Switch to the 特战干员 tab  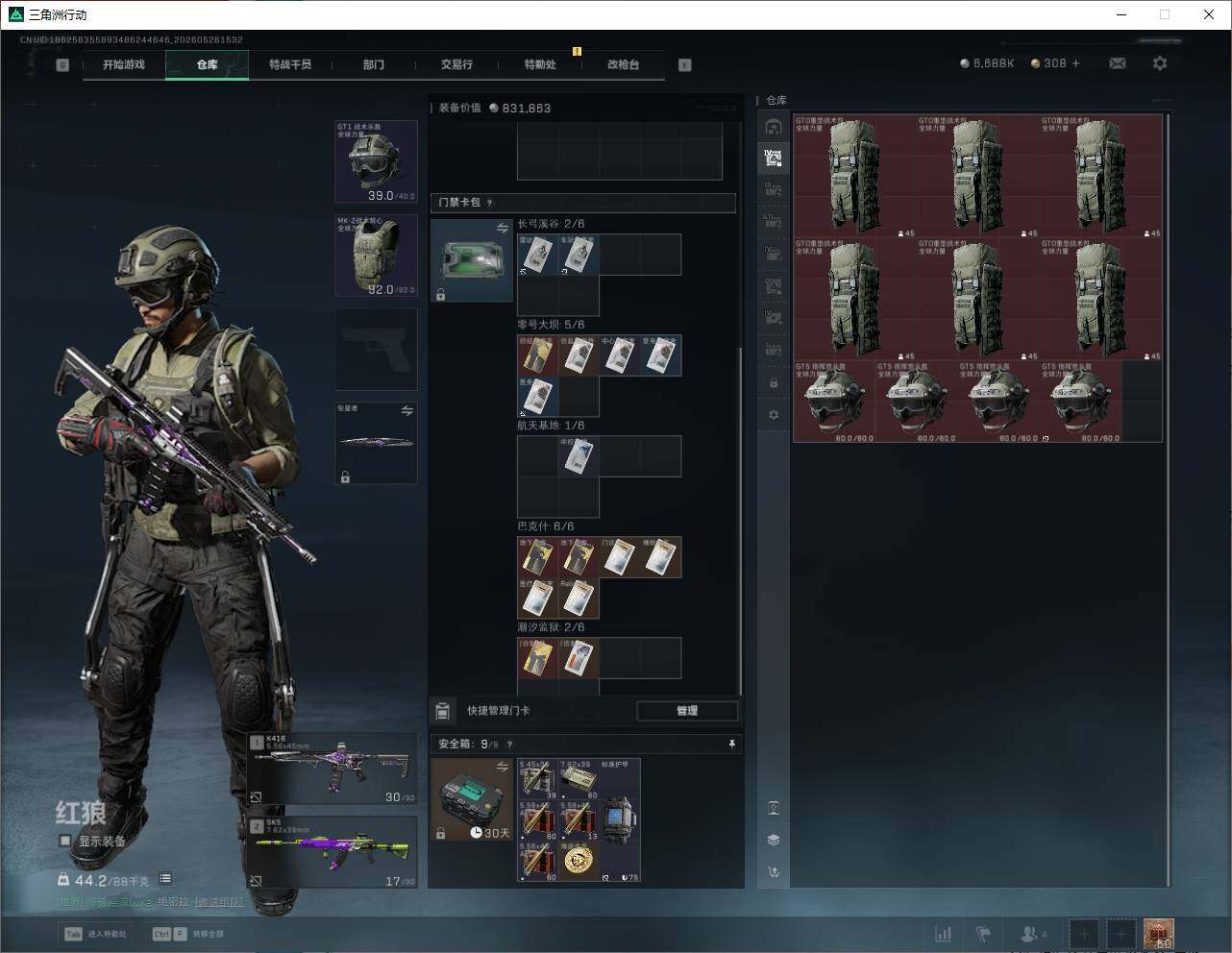(x=290, y=64)
